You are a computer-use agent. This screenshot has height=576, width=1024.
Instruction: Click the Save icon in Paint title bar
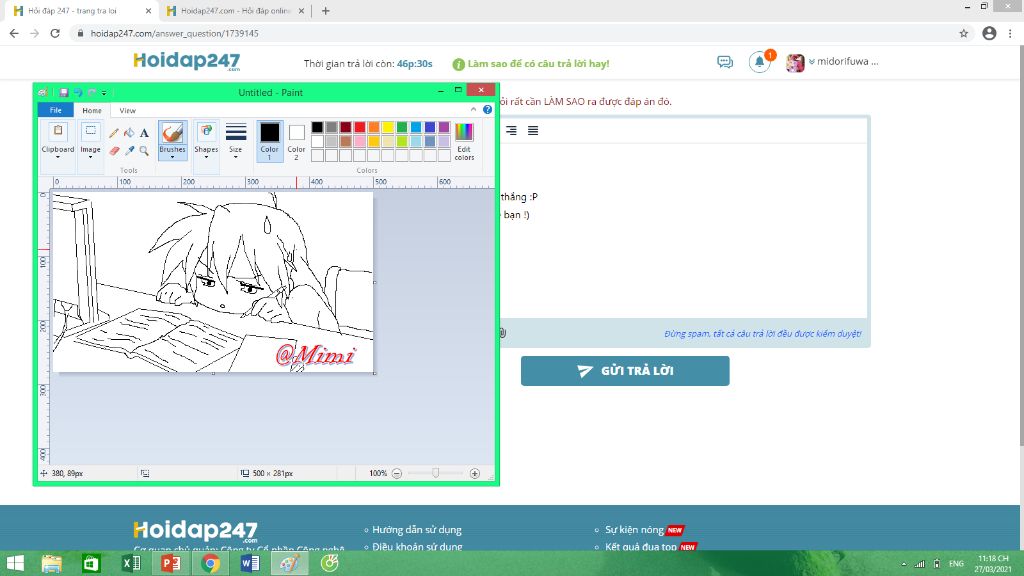(64, 93)
